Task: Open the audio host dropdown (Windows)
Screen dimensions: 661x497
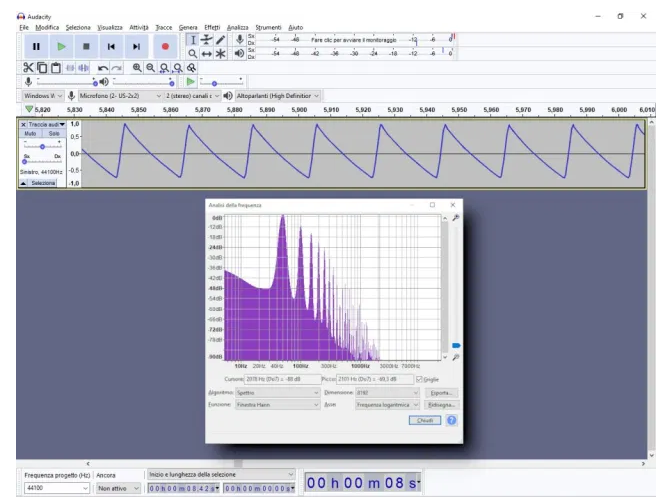Action: (x=43, y=96)
